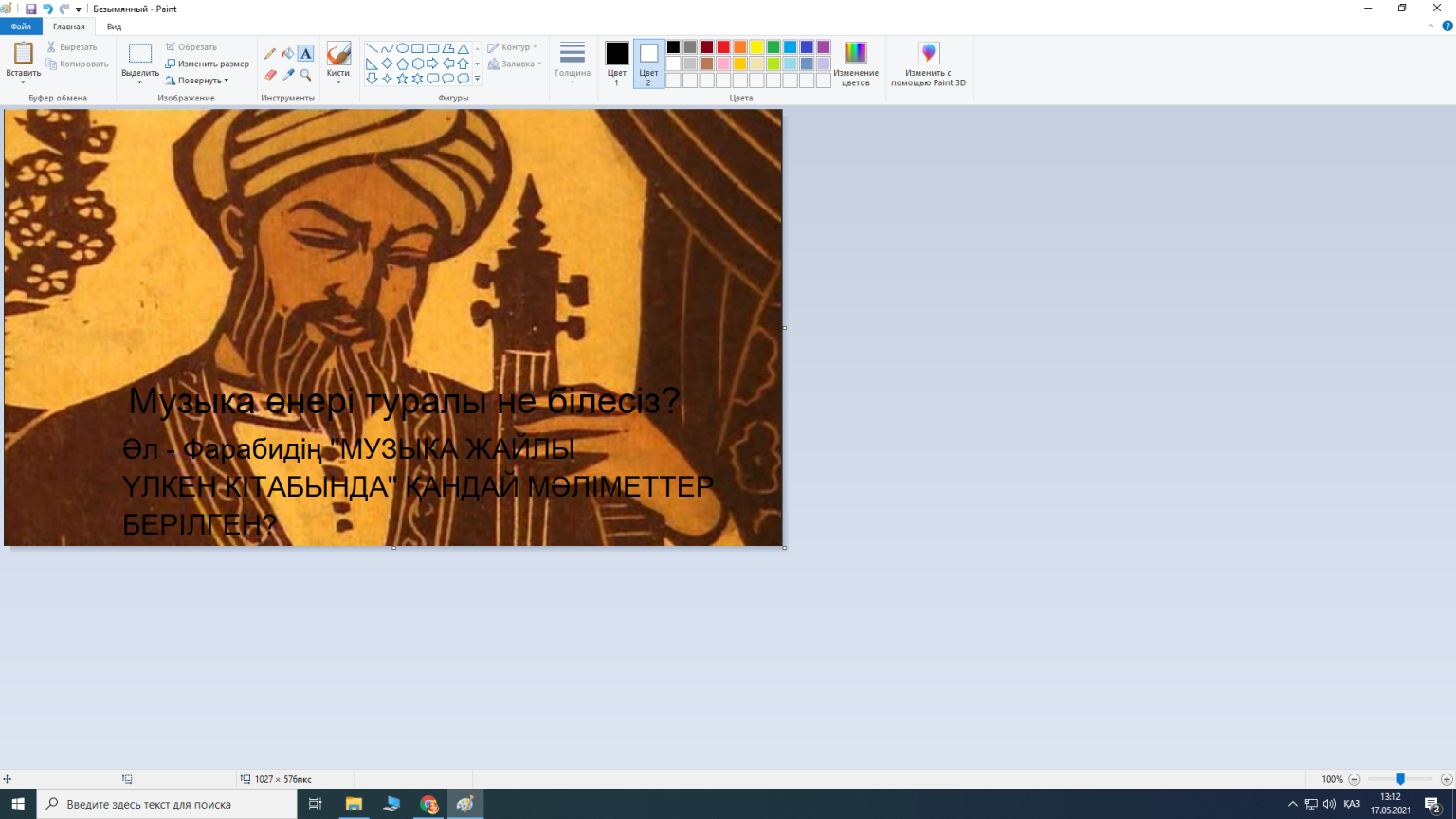Open Edit colors (Изменение цветов)

856,64
